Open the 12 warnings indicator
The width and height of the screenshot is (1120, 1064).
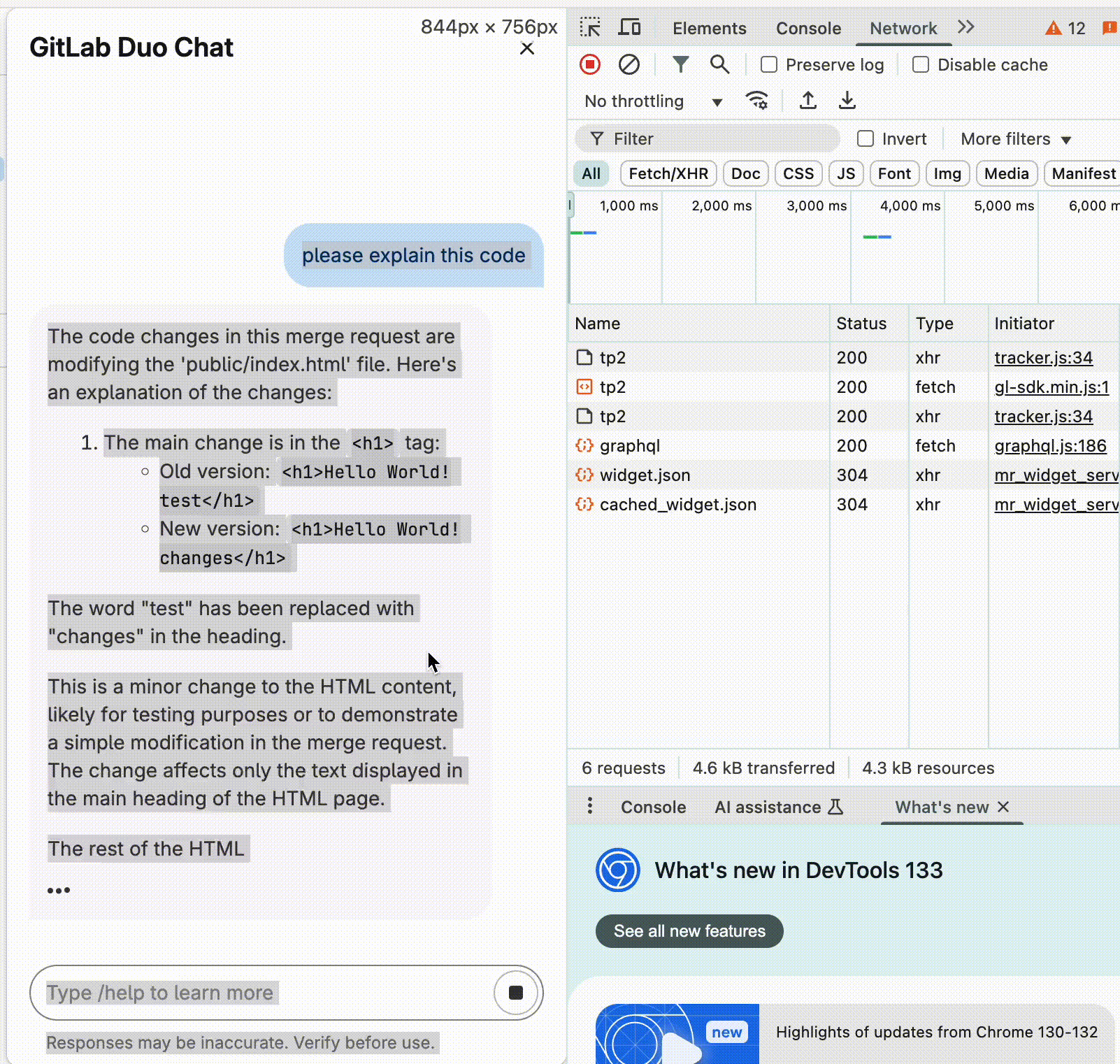pos(1065,28)
